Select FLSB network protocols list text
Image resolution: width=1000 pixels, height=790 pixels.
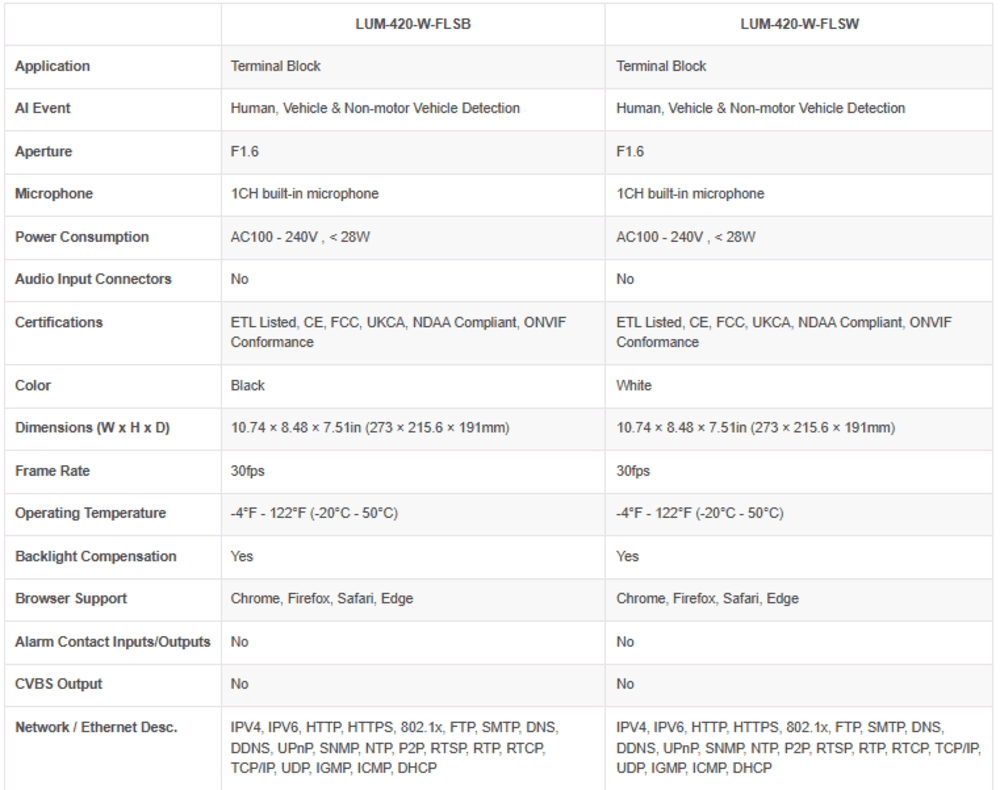click(x=394, y=748)
